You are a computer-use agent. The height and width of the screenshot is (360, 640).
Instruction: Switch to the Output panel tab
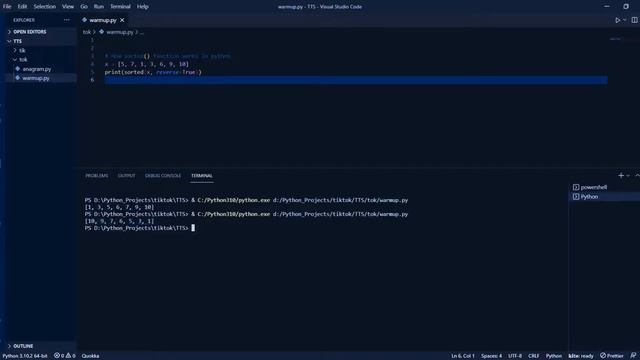coord(126,176)
